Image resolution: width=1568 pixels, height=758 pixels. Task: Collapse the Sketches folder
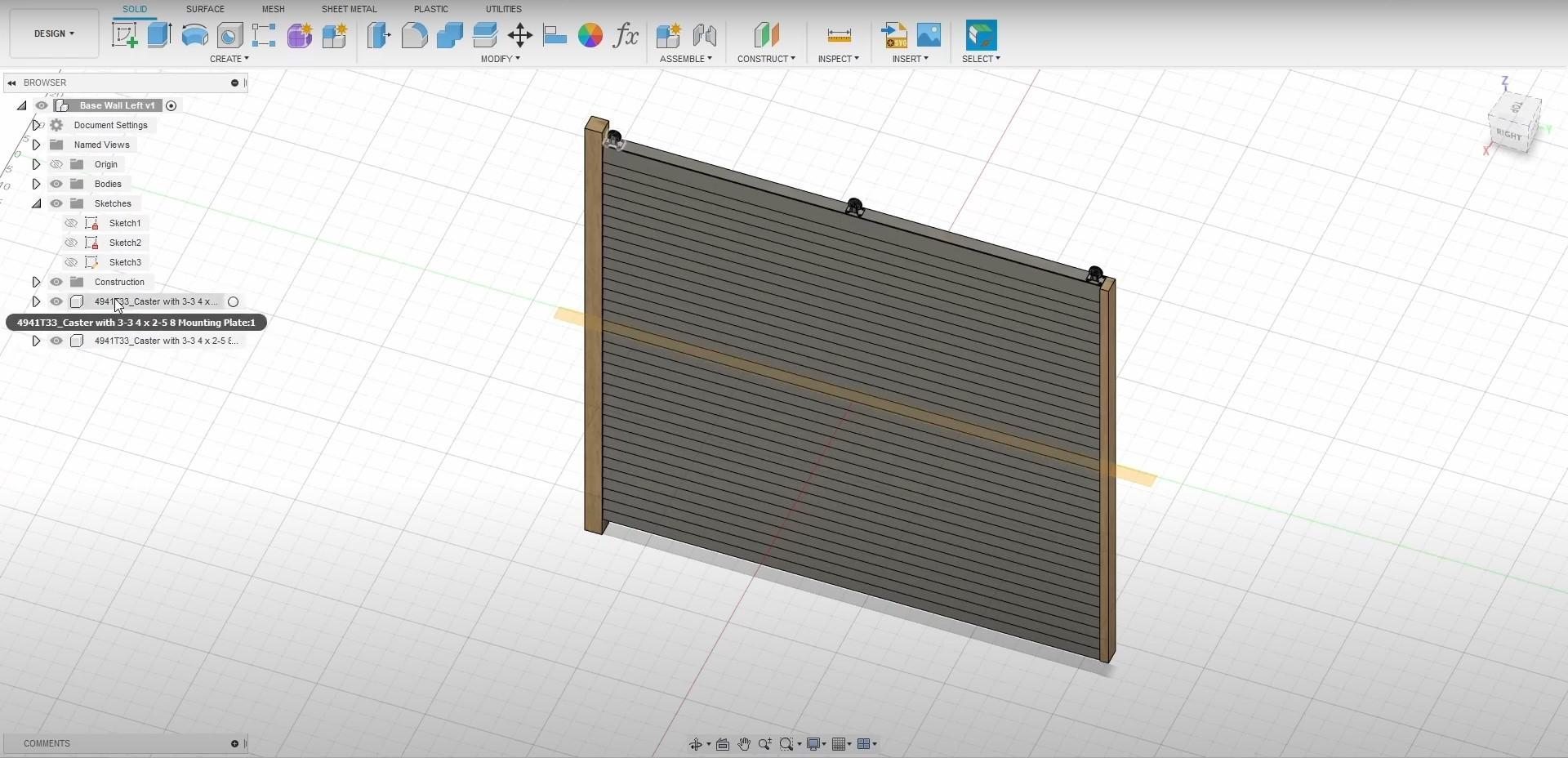click(36, 203)
